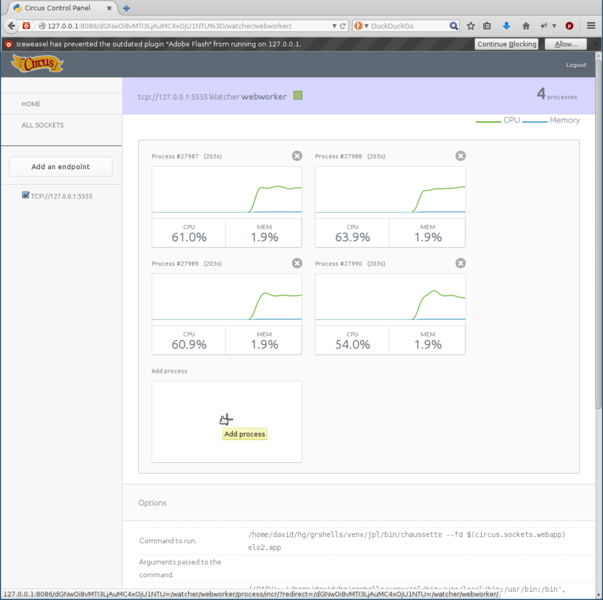Click the Circus logo

pos(37,63)
